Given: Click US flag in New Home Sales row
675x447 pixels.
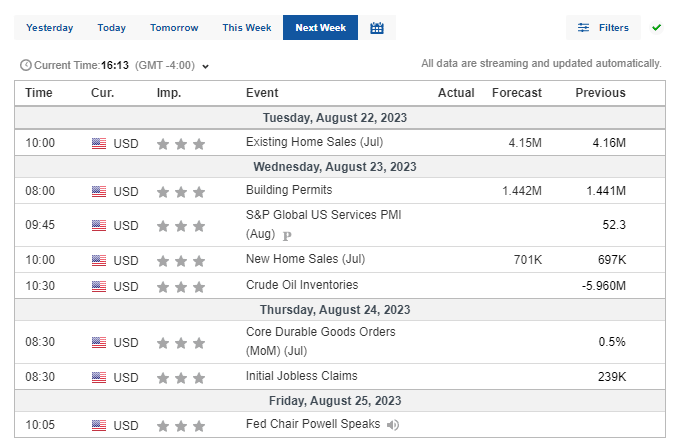Looking at the screenshot, I should (99, 260).
